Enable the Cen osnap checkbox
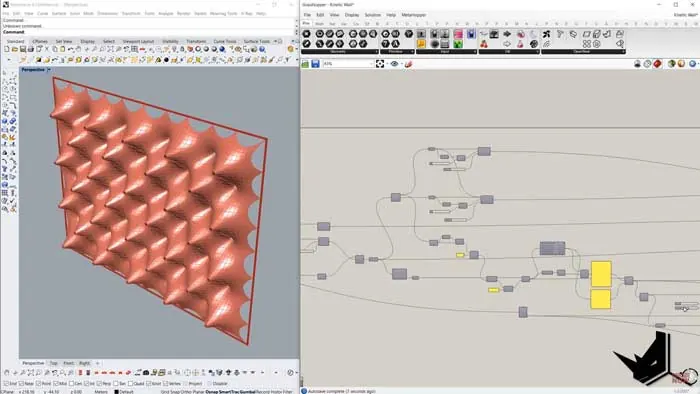The image size is (700, 394). coord(71,384)
